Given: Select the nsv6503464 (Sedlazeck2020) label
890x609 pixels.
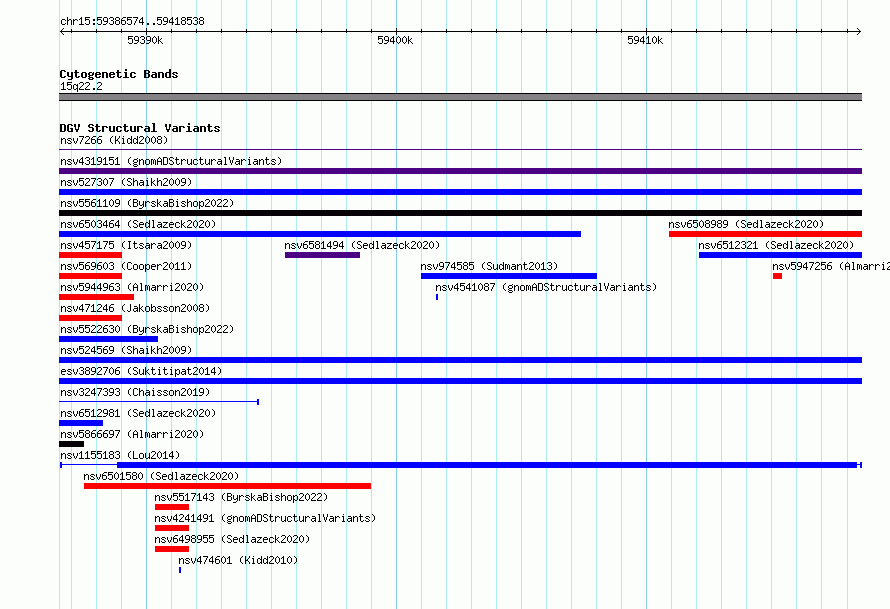Looking at the screenshot, I should (138, 224).
